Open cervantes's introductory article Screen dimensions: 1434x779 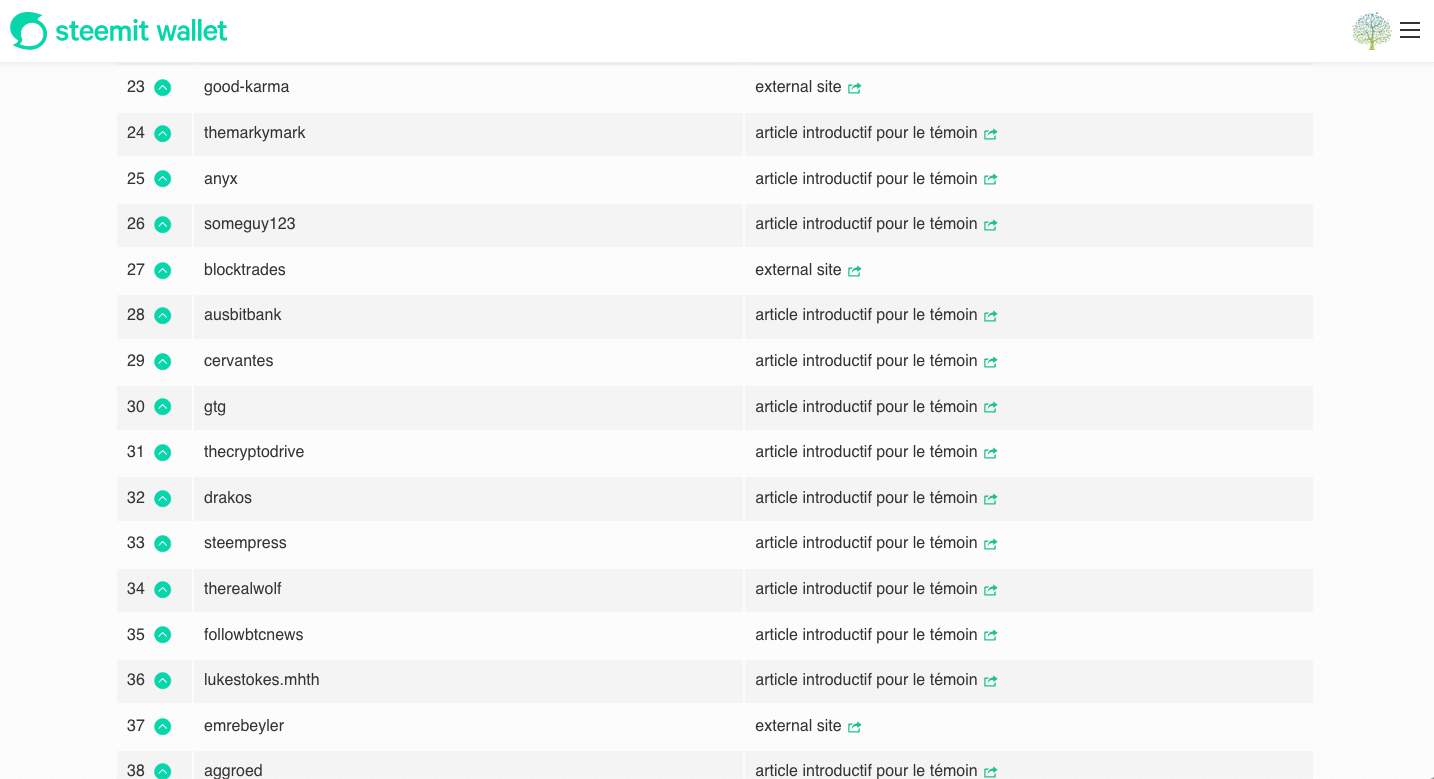coord(876,361)
